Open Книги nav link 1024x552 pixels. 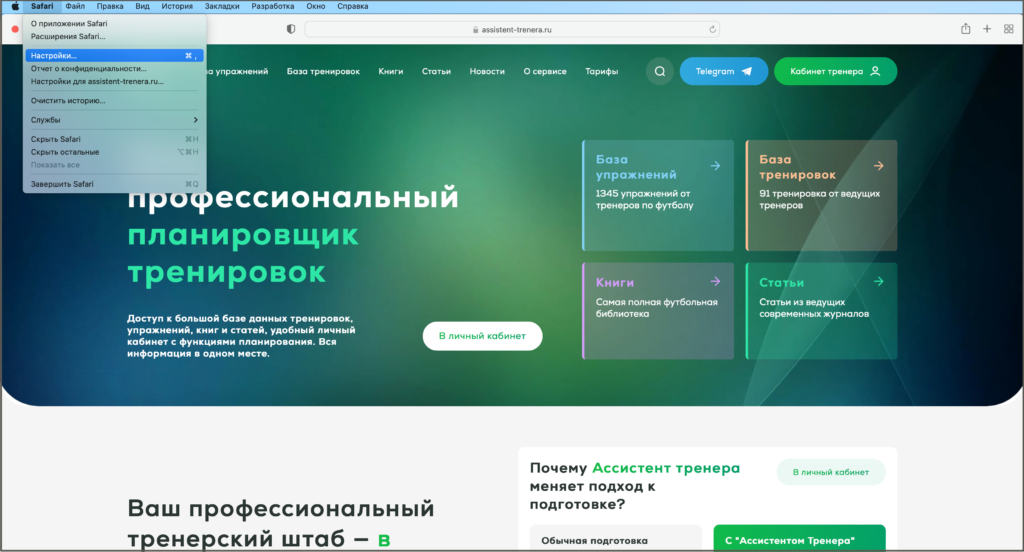(391, 71)
